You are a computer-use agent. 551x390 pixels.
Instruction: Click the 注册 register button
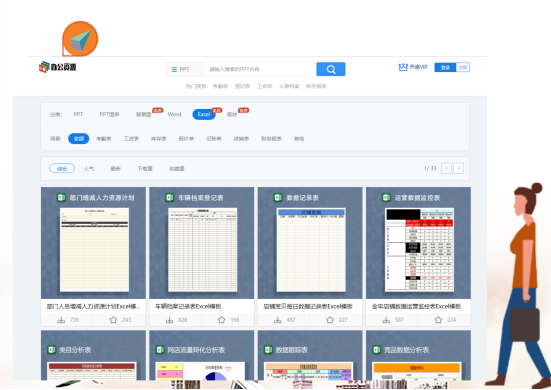(463, 67)
